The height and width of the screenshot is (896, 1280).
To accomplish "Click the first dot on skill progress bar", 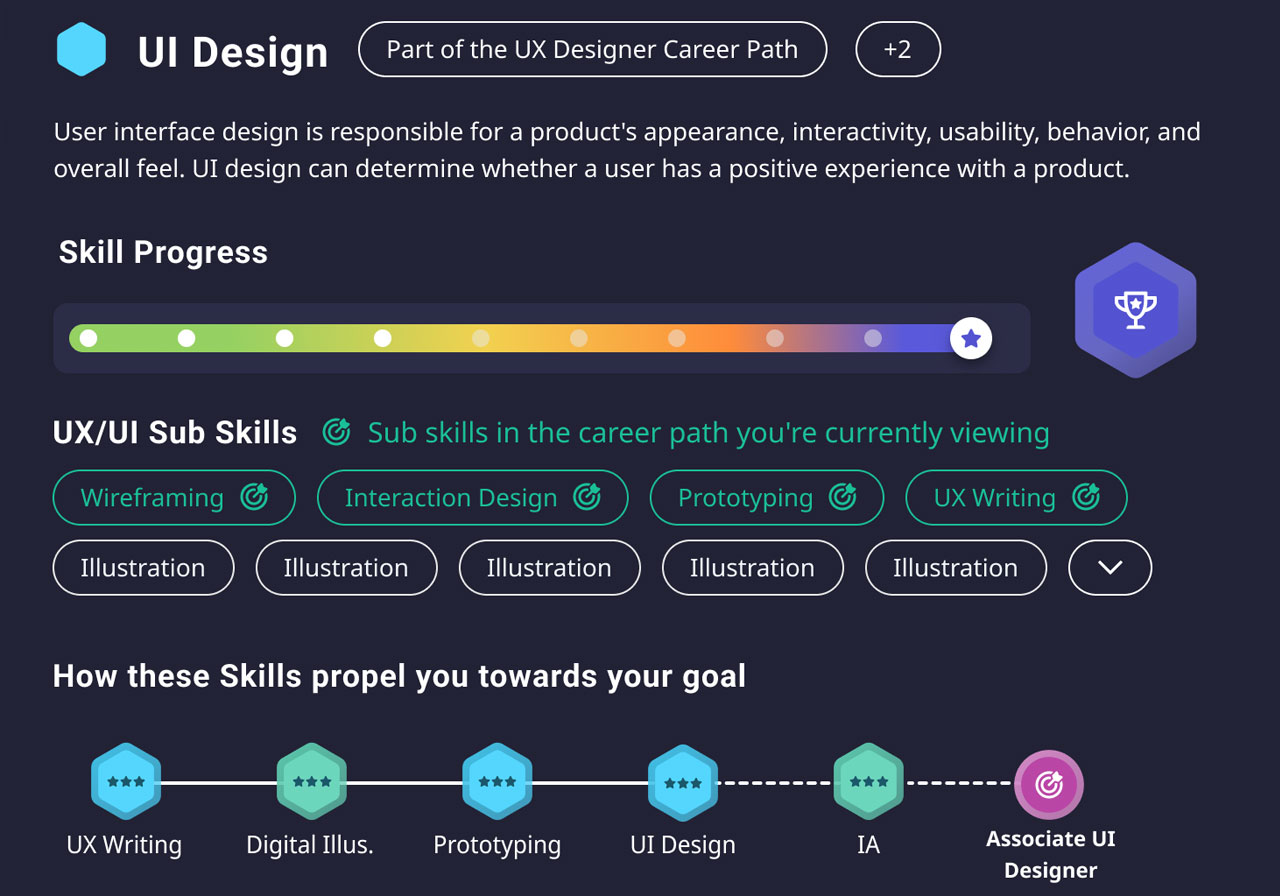I will coord(88,338).
